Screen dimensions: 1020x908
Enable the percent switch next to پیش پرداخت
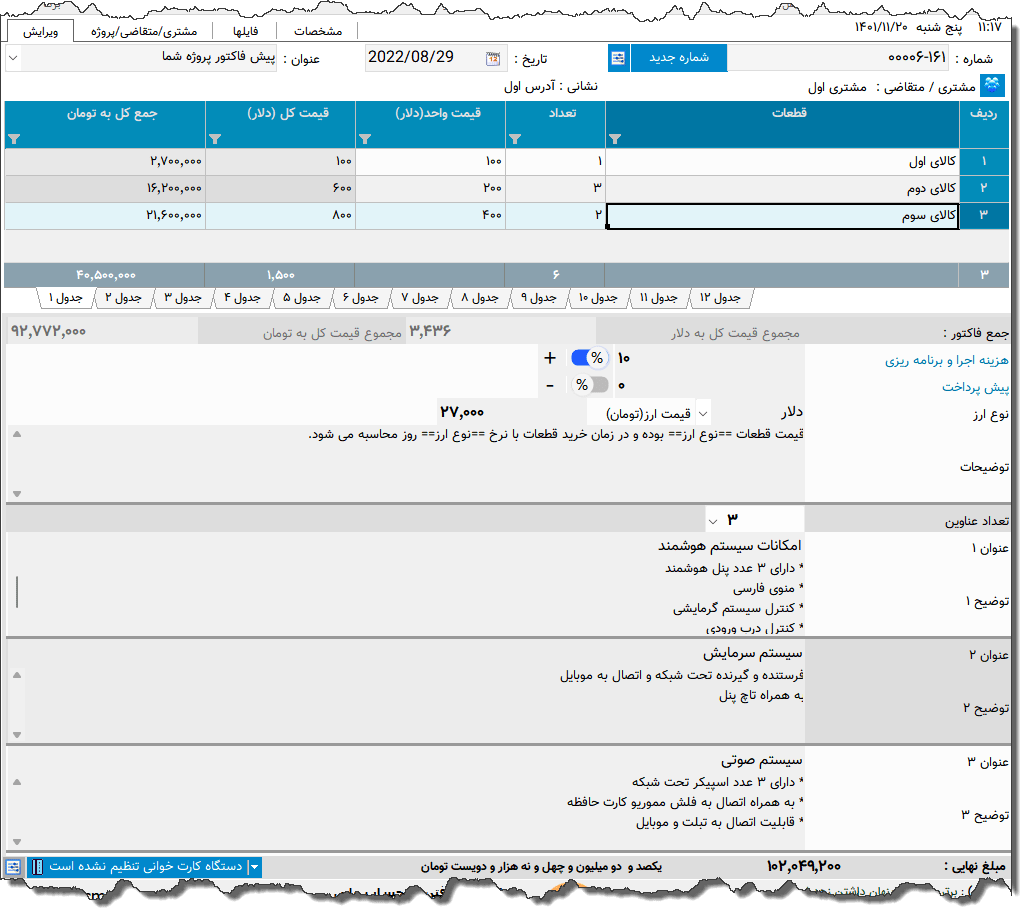[x=588, y=384]
